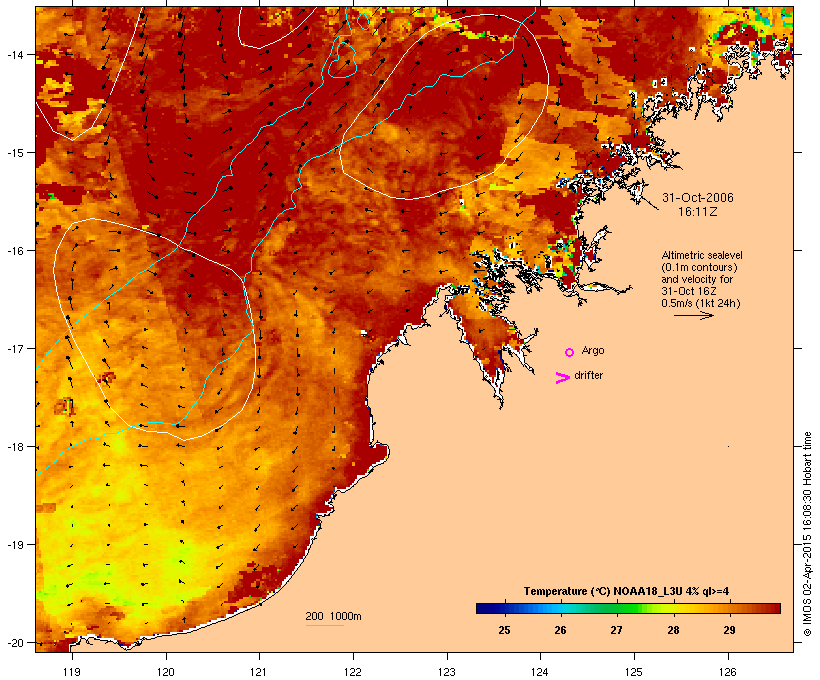Screen dimensions: 820x680
Task: Click the '31-Oct 16Z' caption line
Action: click(x=689, y=291)
